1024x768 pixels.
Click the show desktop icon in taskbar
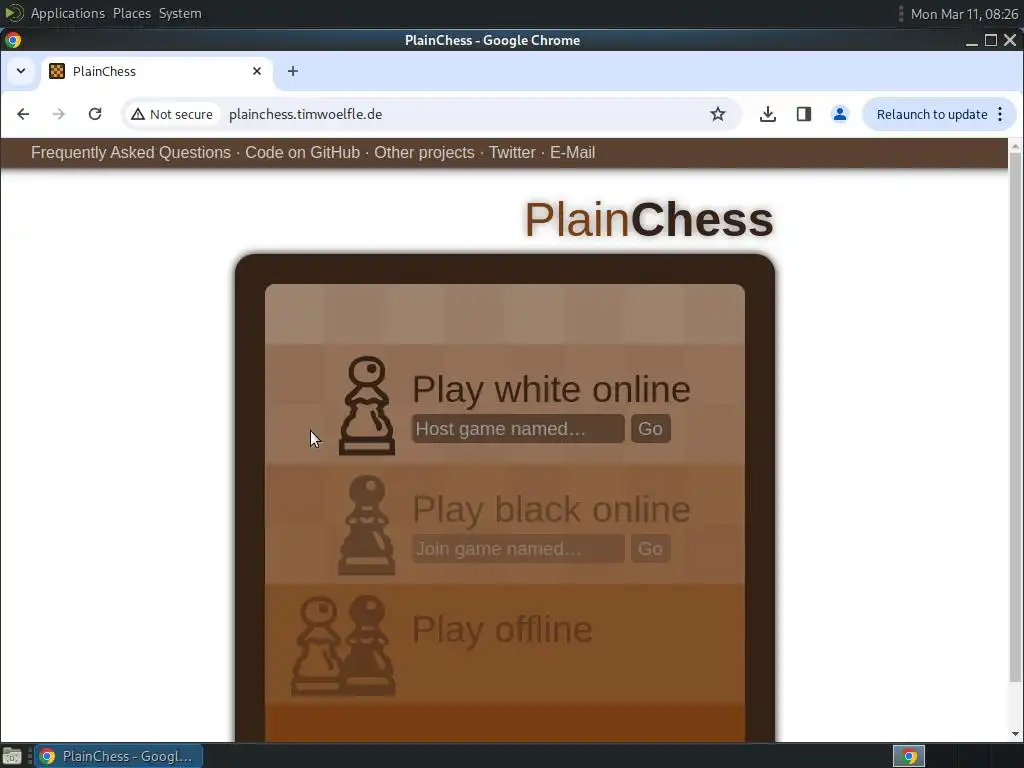[12, 756]
